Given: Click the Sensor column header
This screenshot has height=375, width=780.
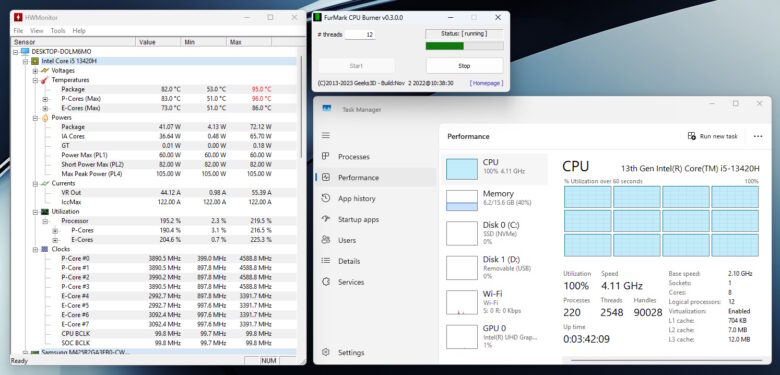Looking at the screenshot, I should pyautogui.click(x=73, y=42).
